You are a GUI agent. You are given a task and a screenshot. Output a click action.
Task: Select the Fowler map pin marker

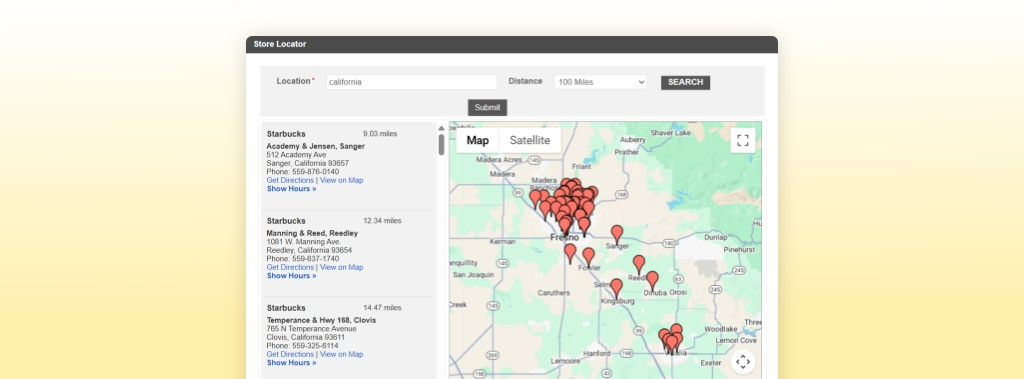(x=588, y=257)
